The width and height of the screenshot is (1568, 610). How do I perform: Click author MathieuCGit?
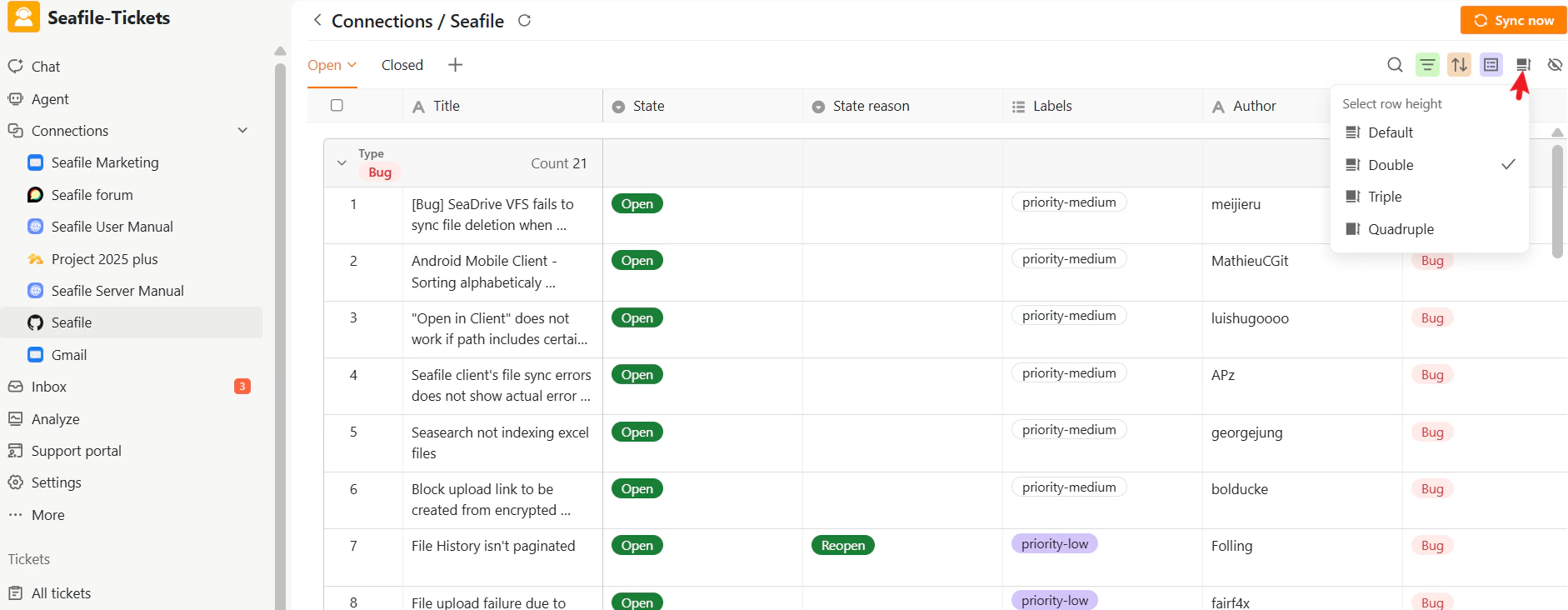point(1250,261)
